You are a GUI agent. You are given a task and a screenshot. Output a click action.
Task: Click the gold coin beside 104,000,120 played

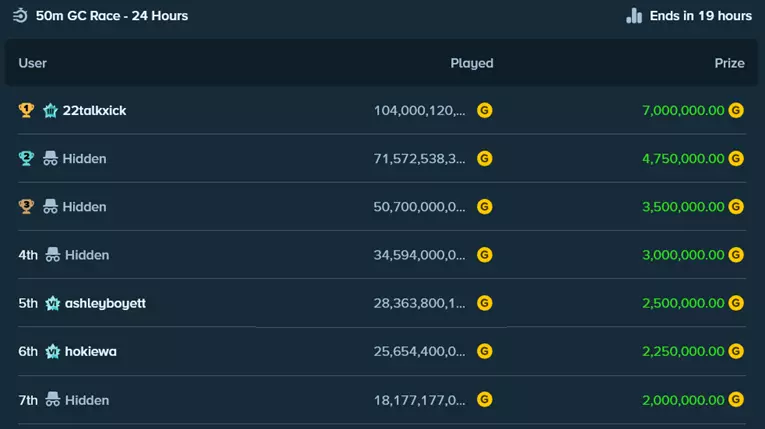484,110
